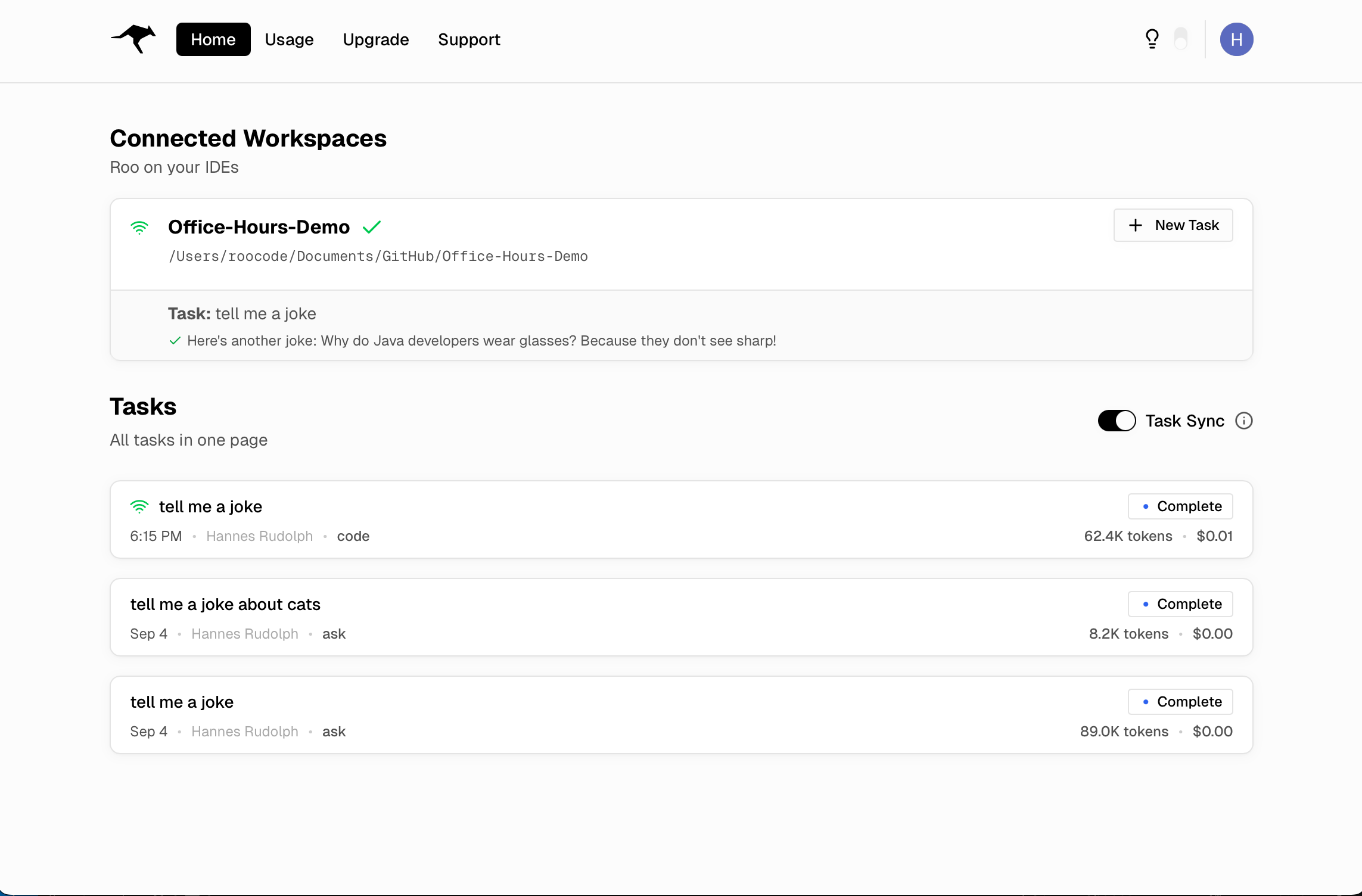Click the connection icon on the 6:15 PM joke task

point(140,506)
